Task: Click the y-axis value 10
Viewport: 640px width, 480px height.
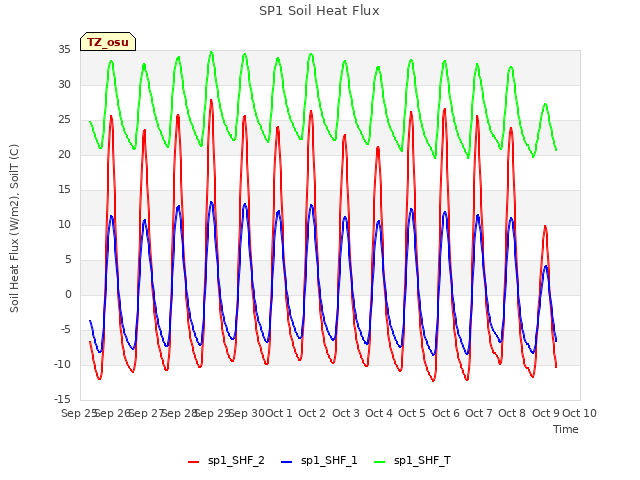Action: (x=64, y=225)
